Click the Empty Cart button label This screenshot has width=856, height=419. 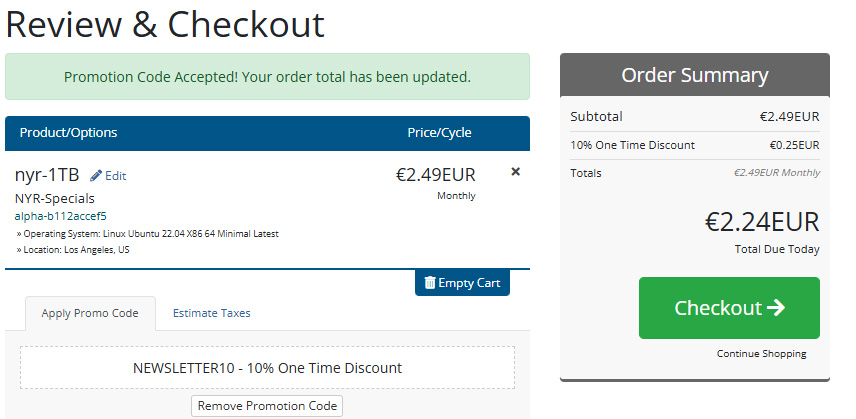tap(470, 283)
